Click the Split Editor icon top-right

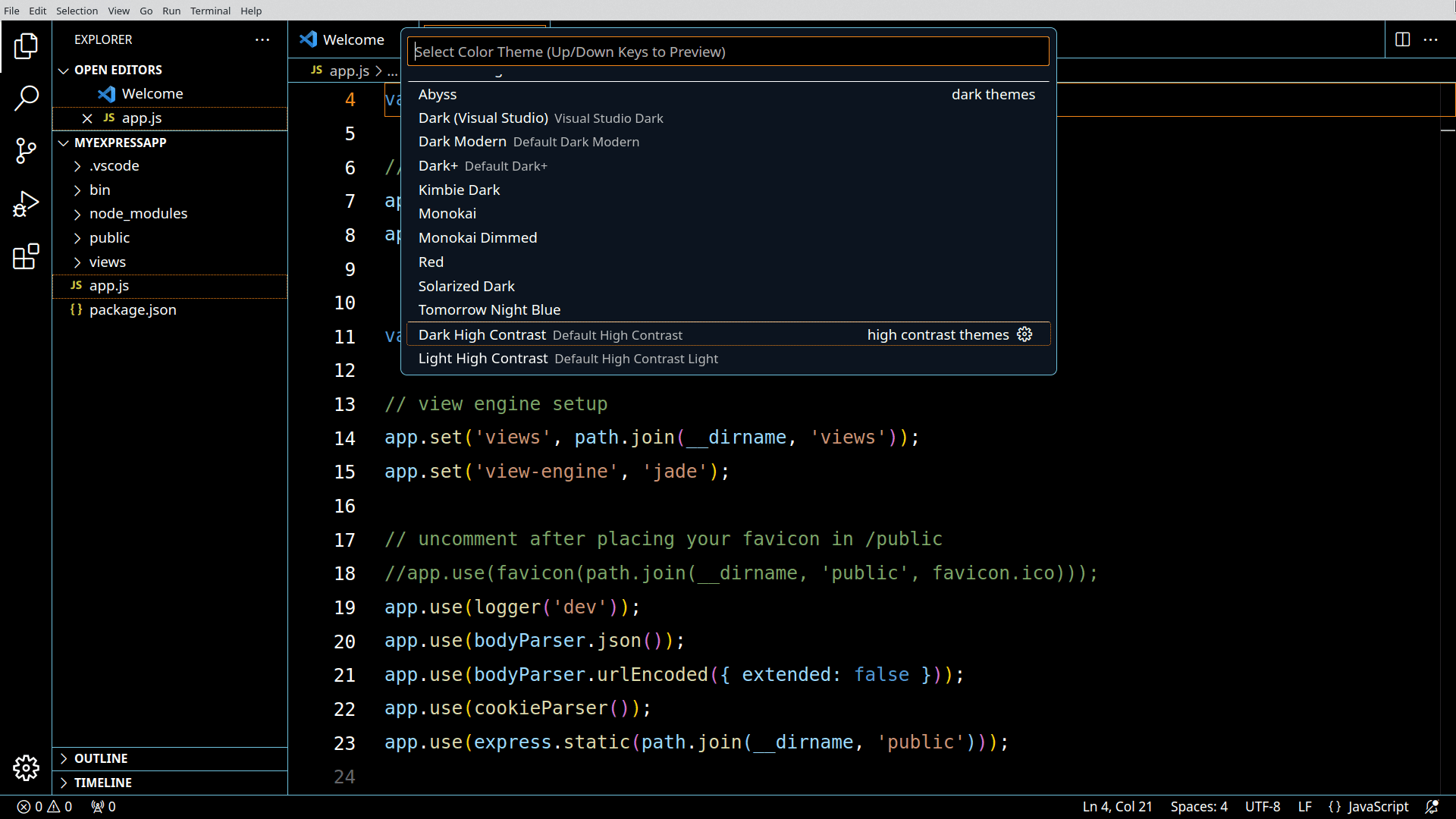[x=1402, y=39]
